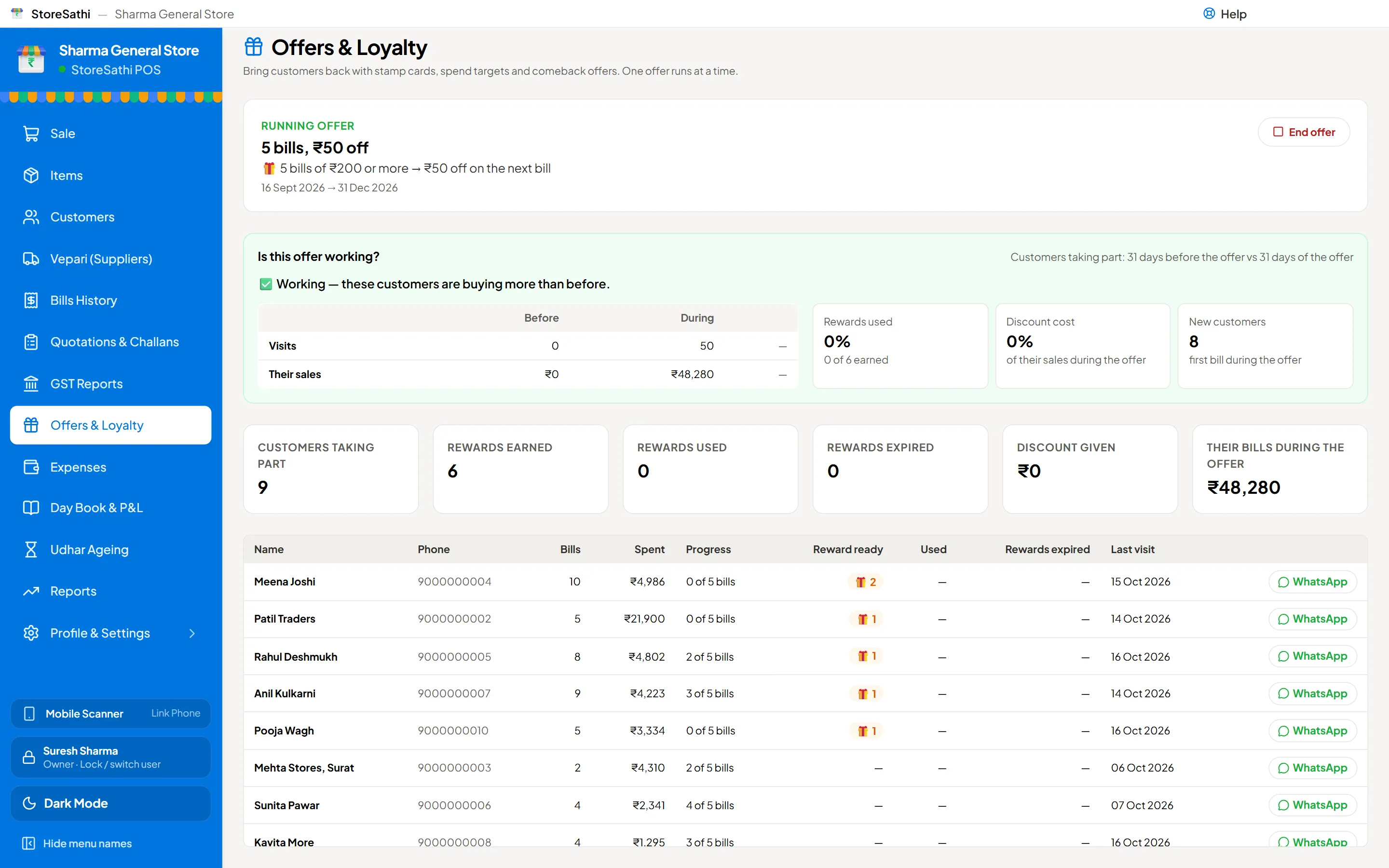Send WhatsApp to Patil Traders

pyautogui.click(x=1312, y=619)
